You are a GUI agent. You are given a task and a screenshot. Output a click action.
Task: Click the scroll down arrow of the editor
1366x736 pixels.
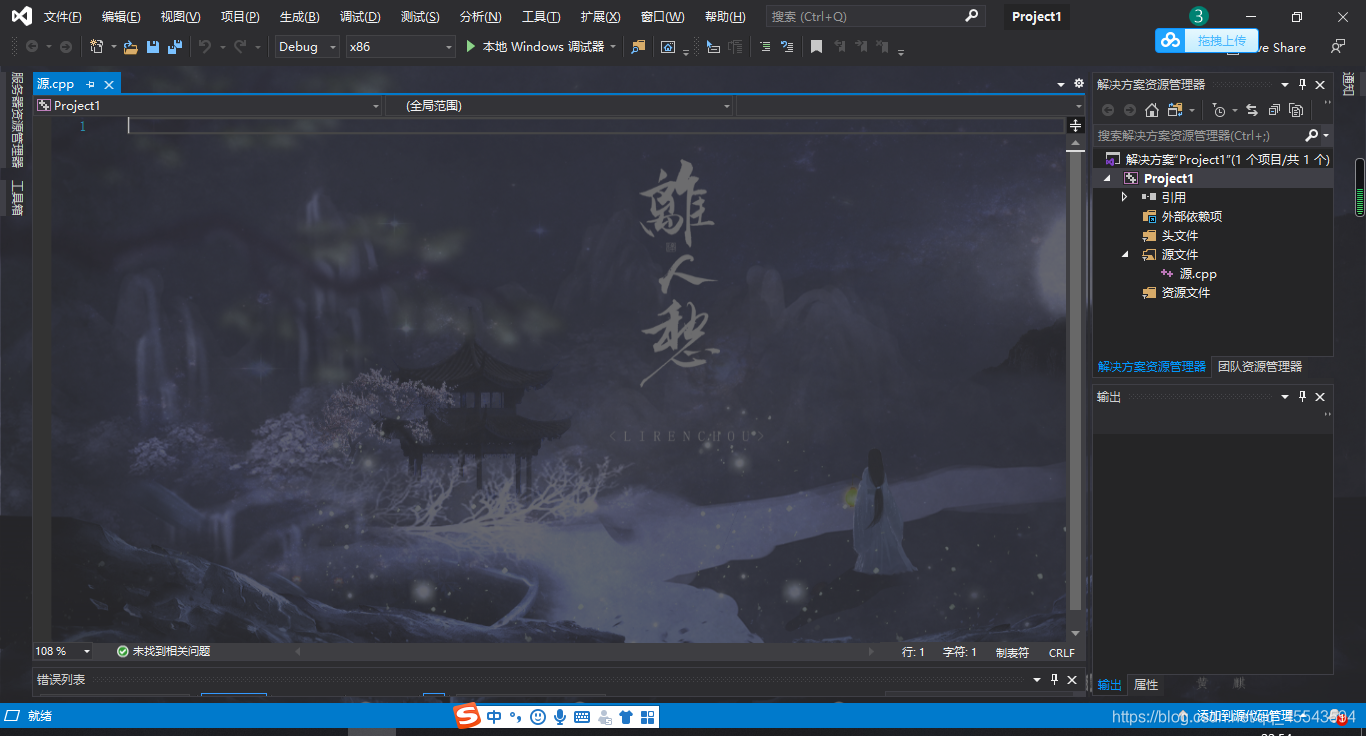[x=1076, y=634]
